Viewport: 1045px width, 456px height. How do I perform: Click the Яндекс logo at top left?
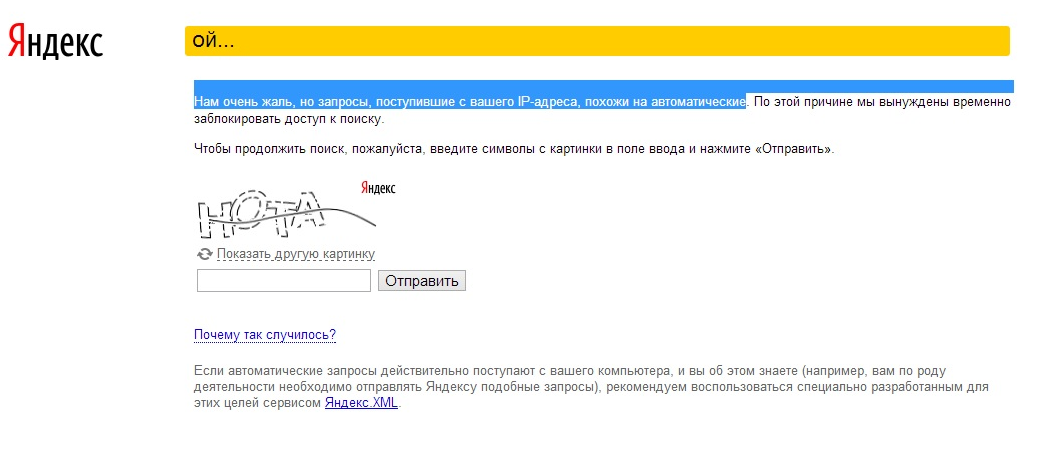click(x=55, y=41)
